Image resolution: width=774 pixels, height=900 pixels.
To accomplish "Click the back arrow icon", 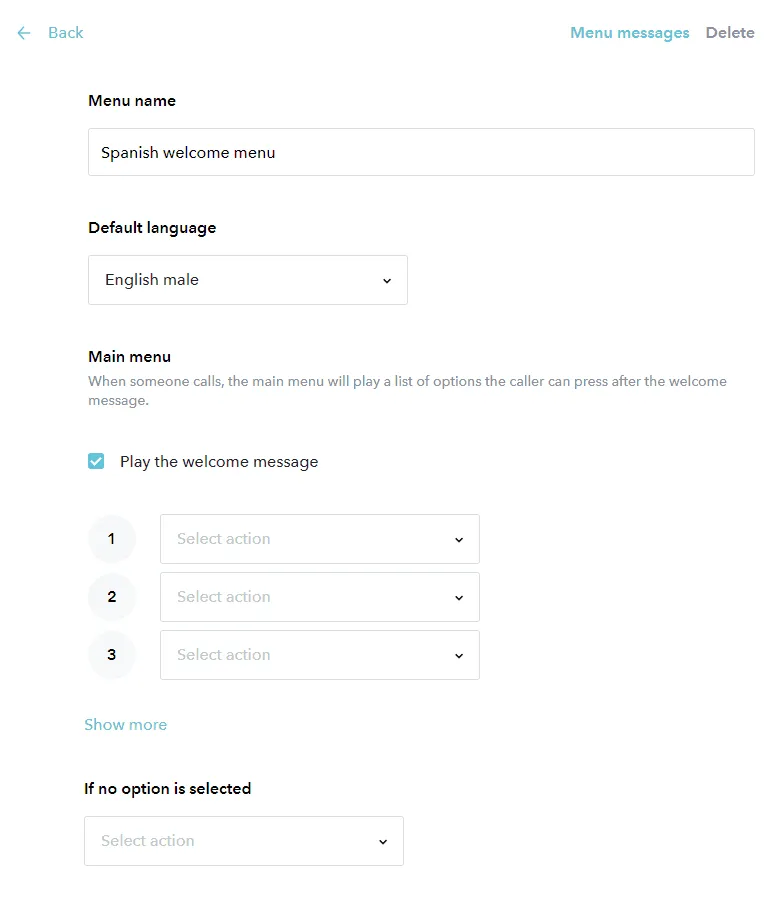I will point(24,33).
